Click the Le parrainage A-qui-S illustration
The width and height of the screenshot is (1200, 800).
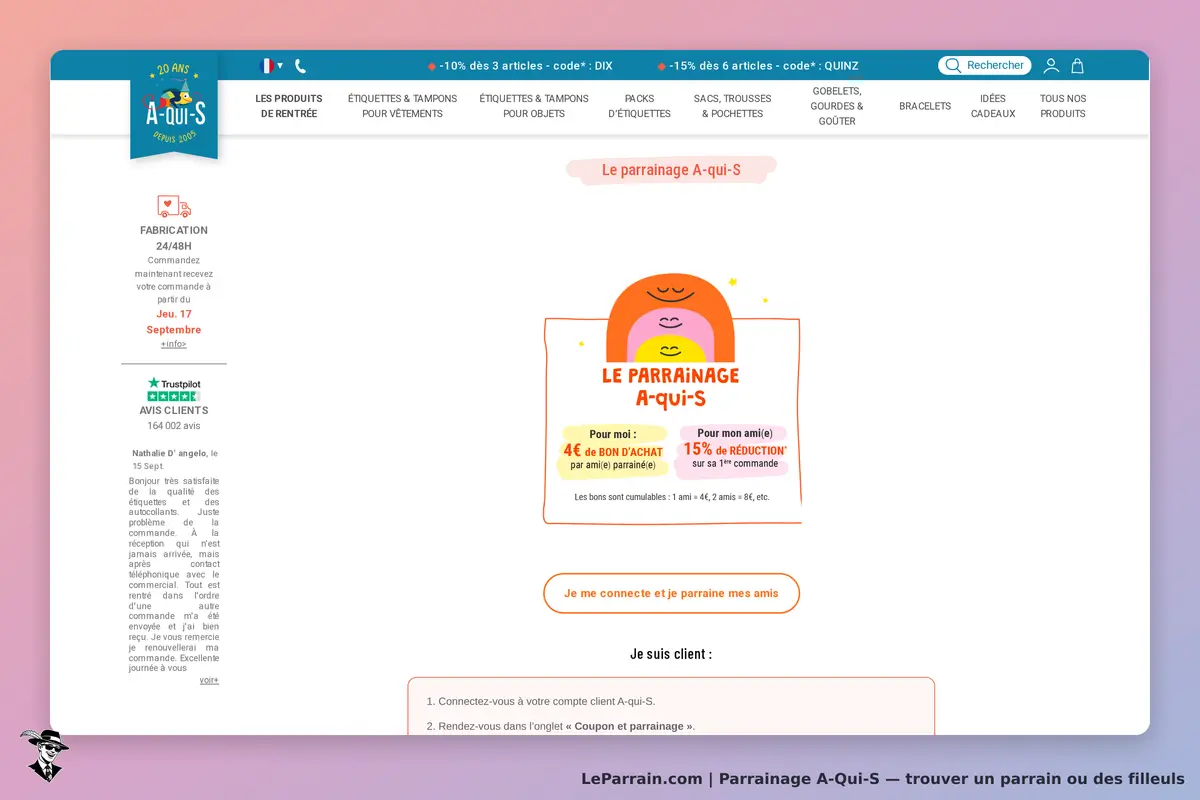pyautogui.click(x=672, y=398)
